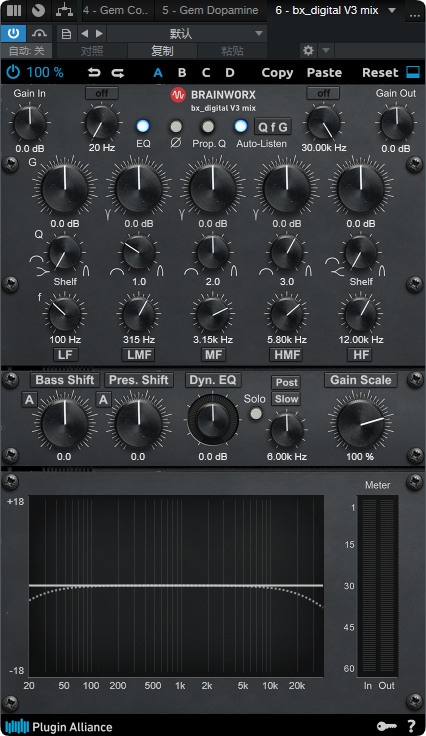Select settings bank B
426x736 pixels.
(182, 73)
